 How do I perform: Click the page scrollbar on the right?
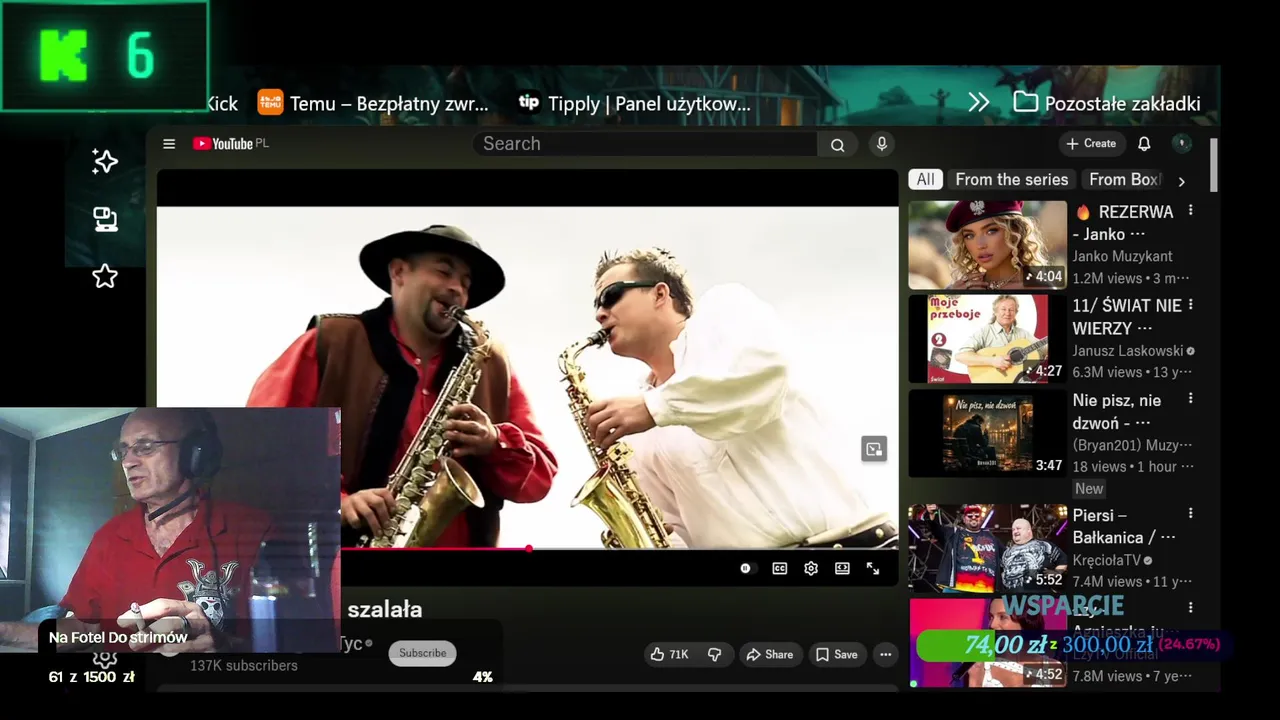(1214, 165)
